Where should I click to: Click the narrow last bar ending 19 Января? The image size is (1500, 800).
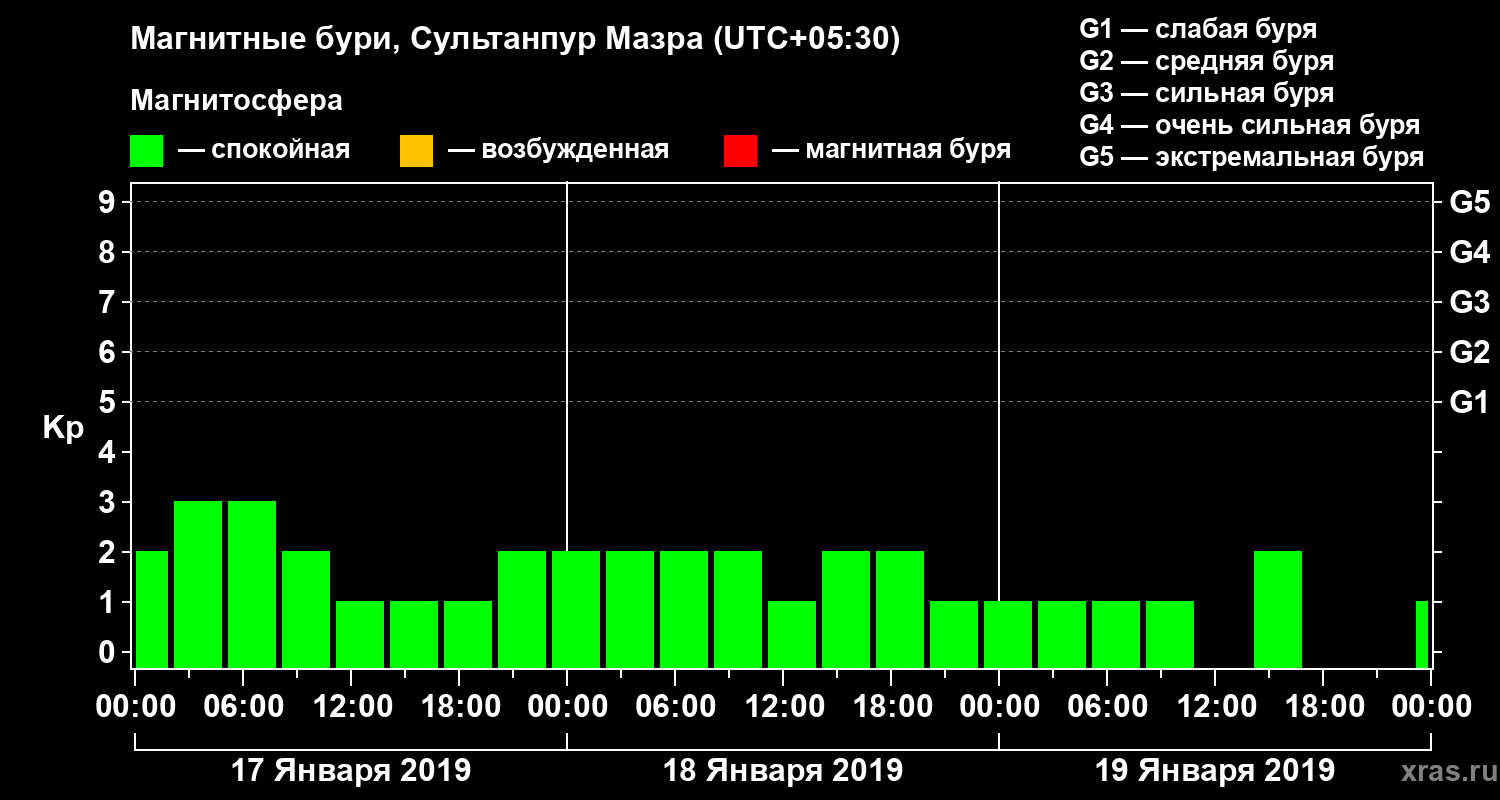1422,634
